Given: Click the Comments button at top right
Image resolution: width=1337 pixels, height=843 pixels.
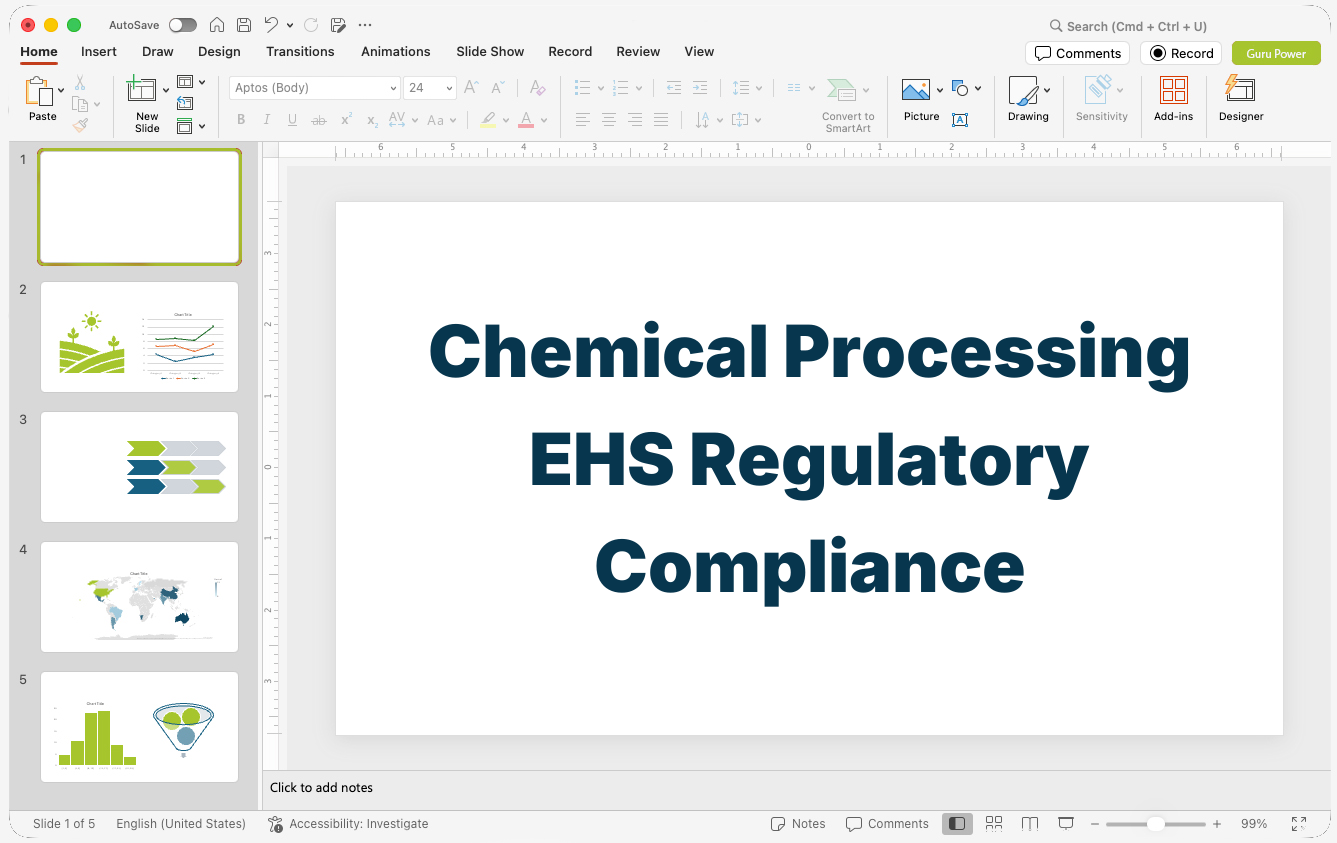Looking at the screenshot, I should point(1077,53).
